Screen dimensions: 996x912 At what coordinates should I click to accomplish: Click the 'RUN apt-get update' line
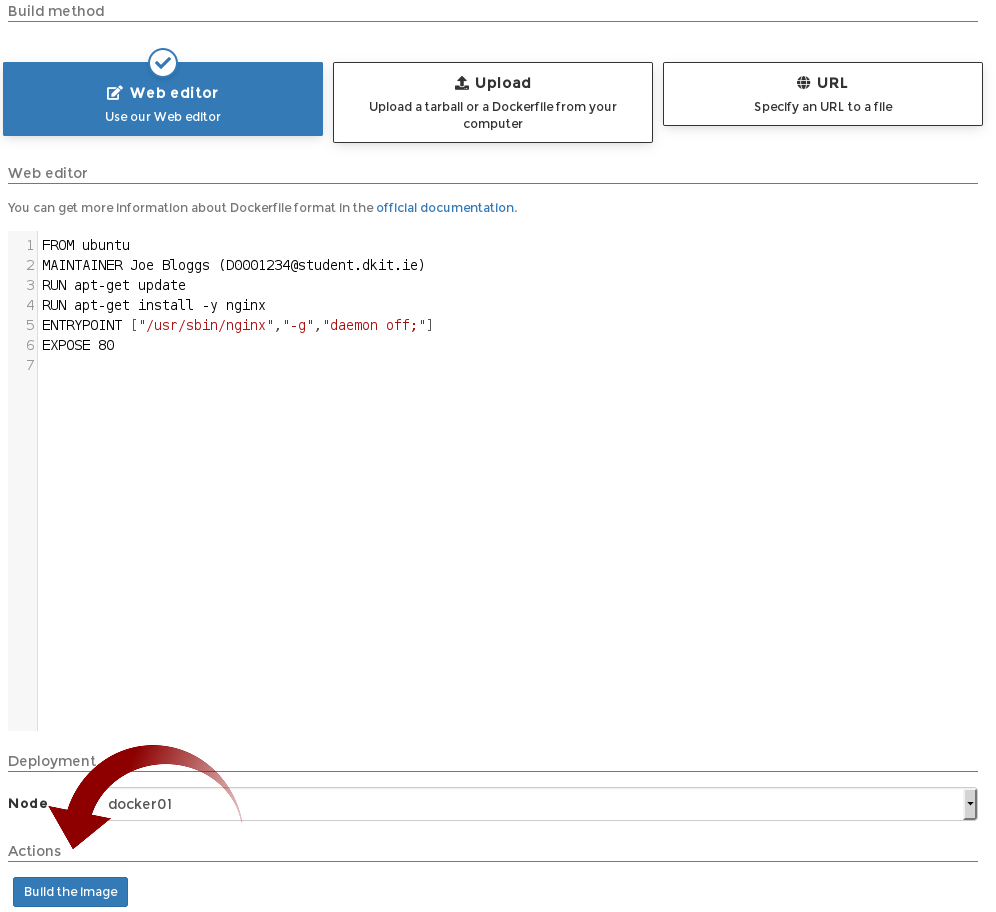point(114,285)
